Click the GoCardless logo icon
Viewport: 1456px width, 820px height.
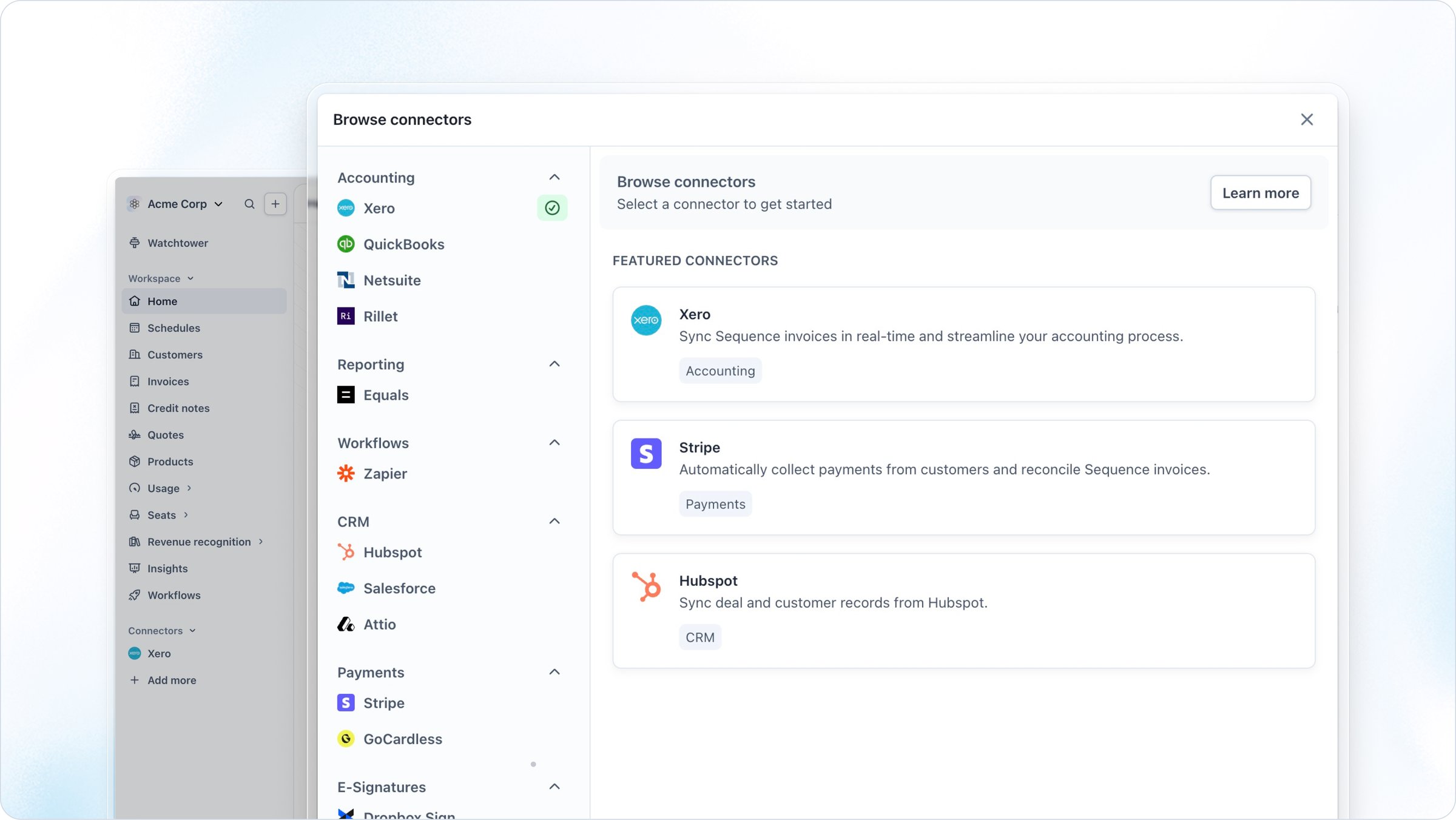(346, 739)
